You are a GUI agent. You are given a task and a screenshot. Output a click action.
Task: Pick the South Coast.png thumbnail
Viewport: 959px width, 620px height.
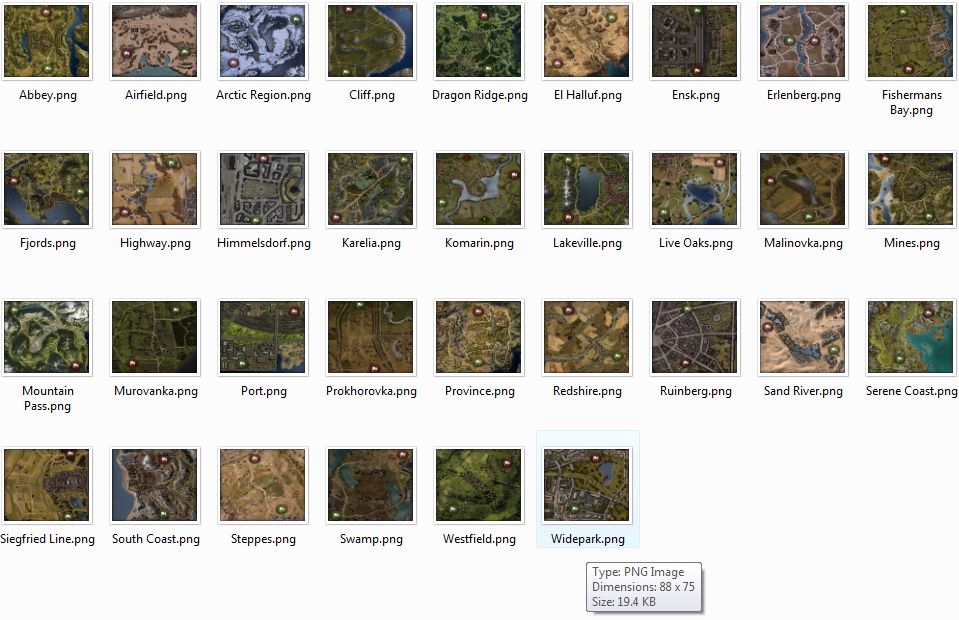[155, 485]
